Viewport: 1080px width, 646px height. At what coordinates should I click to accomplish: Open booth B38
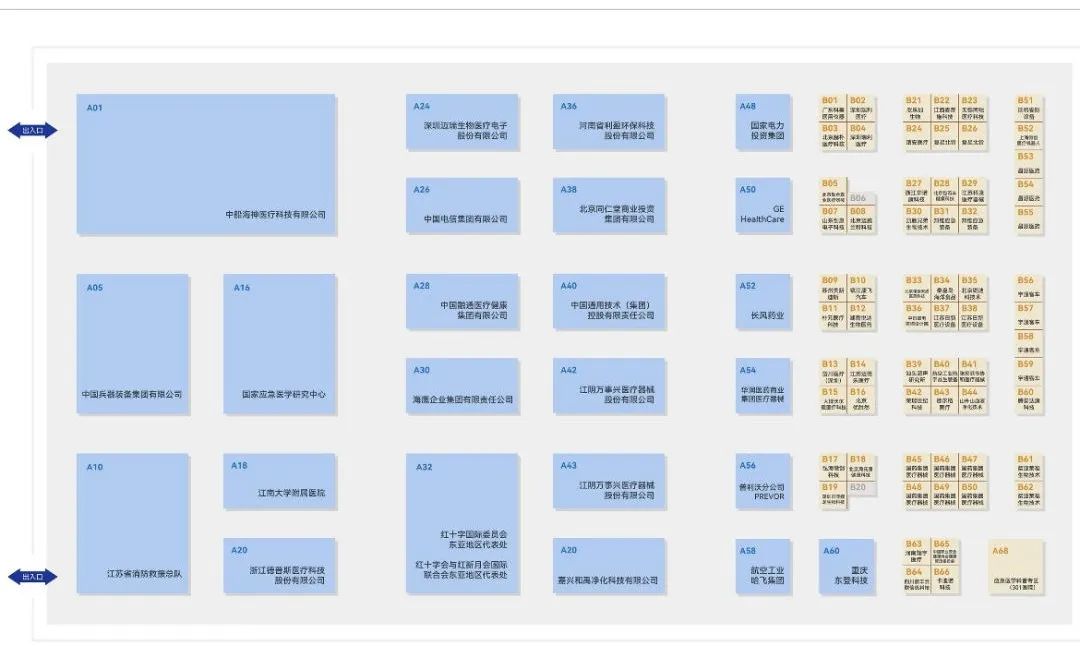pyautogui.click(x=973, y=316)
